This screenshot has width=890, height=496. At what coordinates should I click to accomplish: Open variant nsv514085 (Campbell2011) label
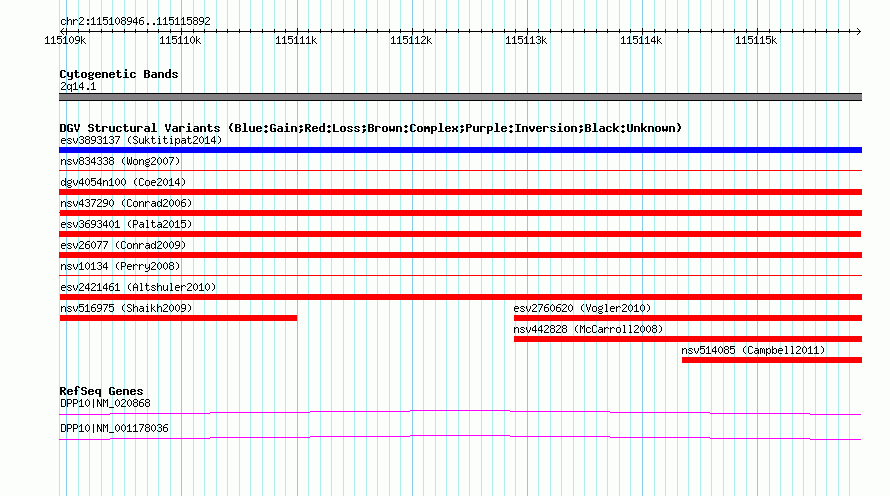pyautogui.click(x=753, y=350)
